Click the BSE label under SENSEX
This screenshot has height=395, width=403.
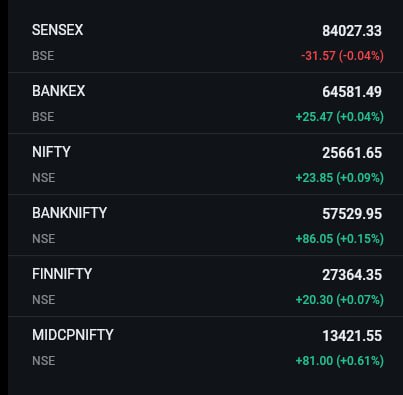click(x=43, y=56)
